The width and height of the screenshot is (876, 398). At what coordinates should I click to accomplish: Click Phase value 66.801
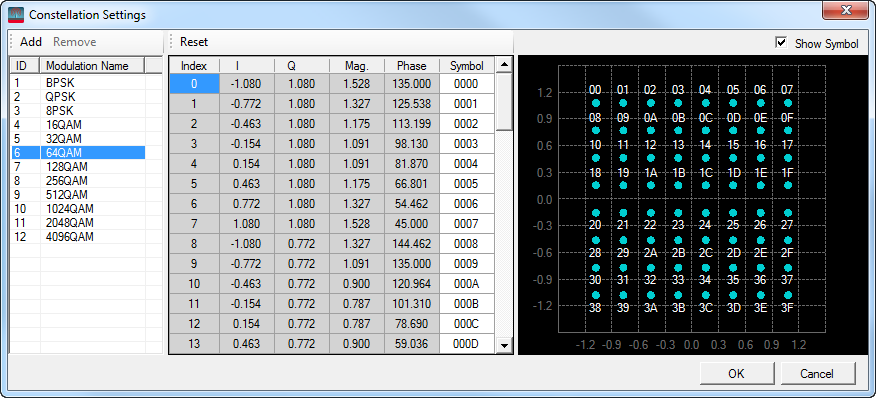pyautogui.click(x=412, y=184)
